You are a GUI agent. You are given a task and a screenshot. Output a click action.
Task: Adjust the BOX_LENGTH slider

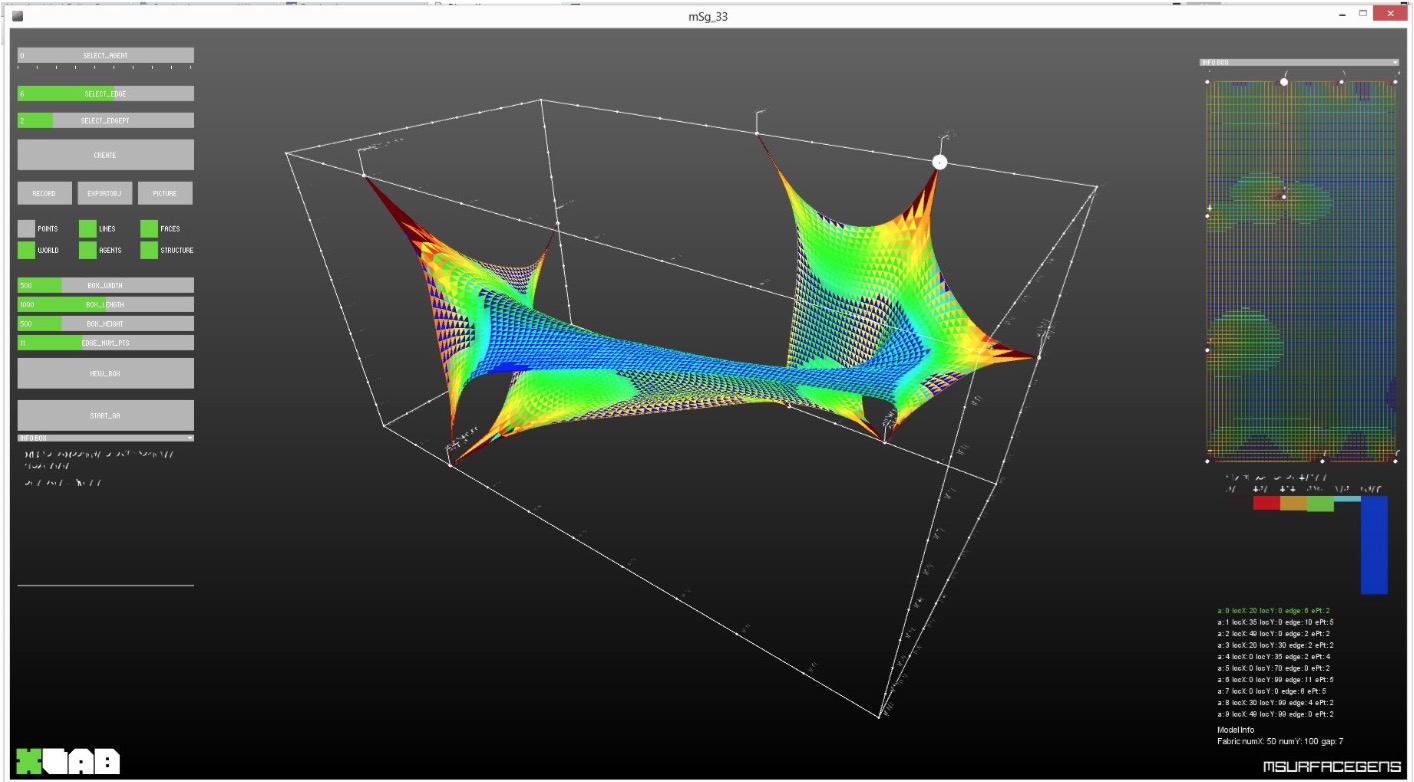105,304
